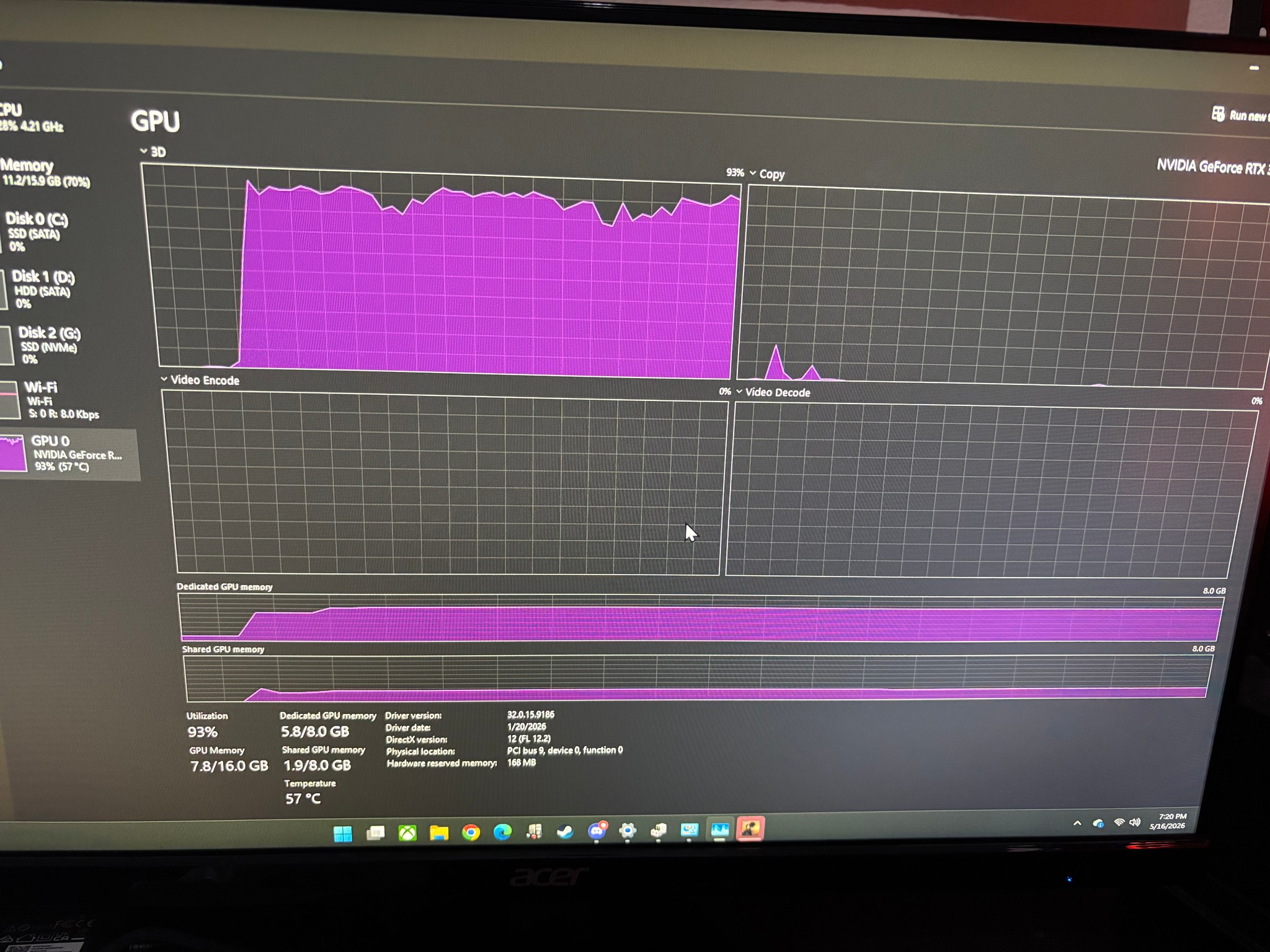Screen dimensions: 1270x952
Task: Open the OneDrive cloud tray icon
Action: point(1098,823)
